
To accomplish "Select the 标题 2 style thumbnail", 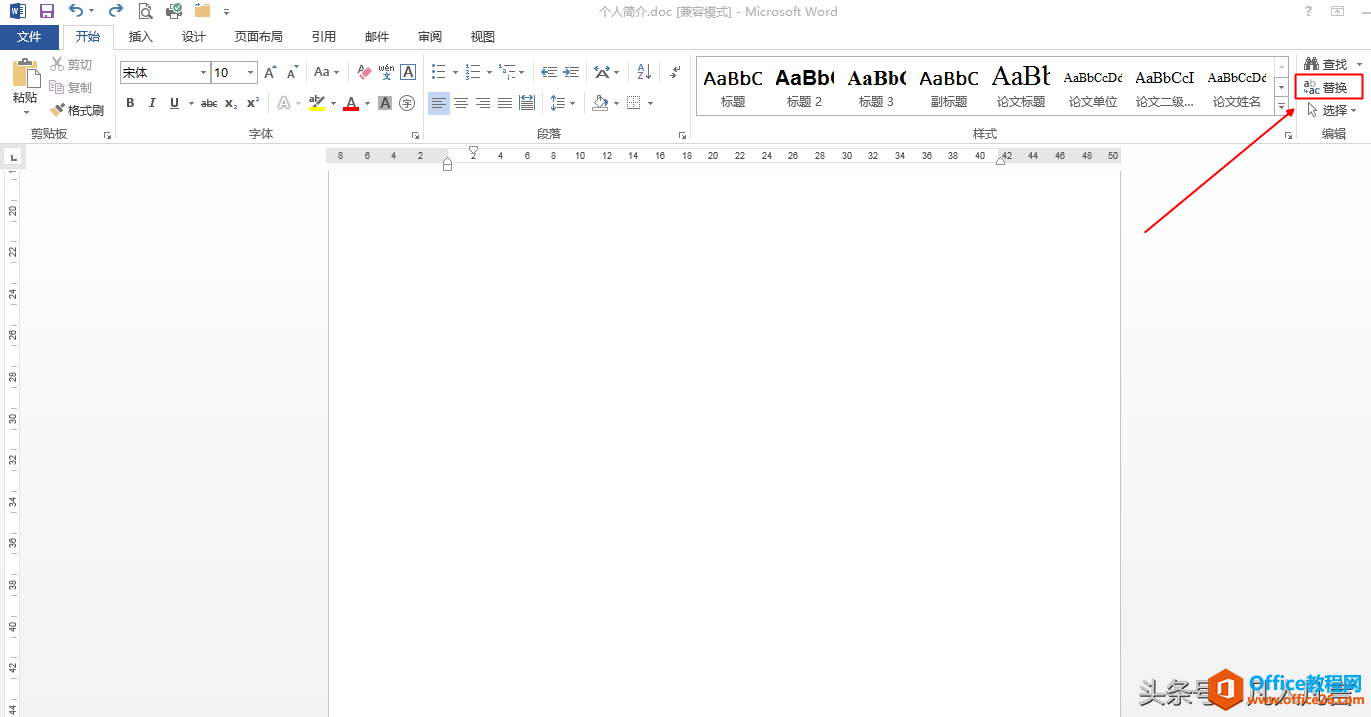I will tap(804, 87).
